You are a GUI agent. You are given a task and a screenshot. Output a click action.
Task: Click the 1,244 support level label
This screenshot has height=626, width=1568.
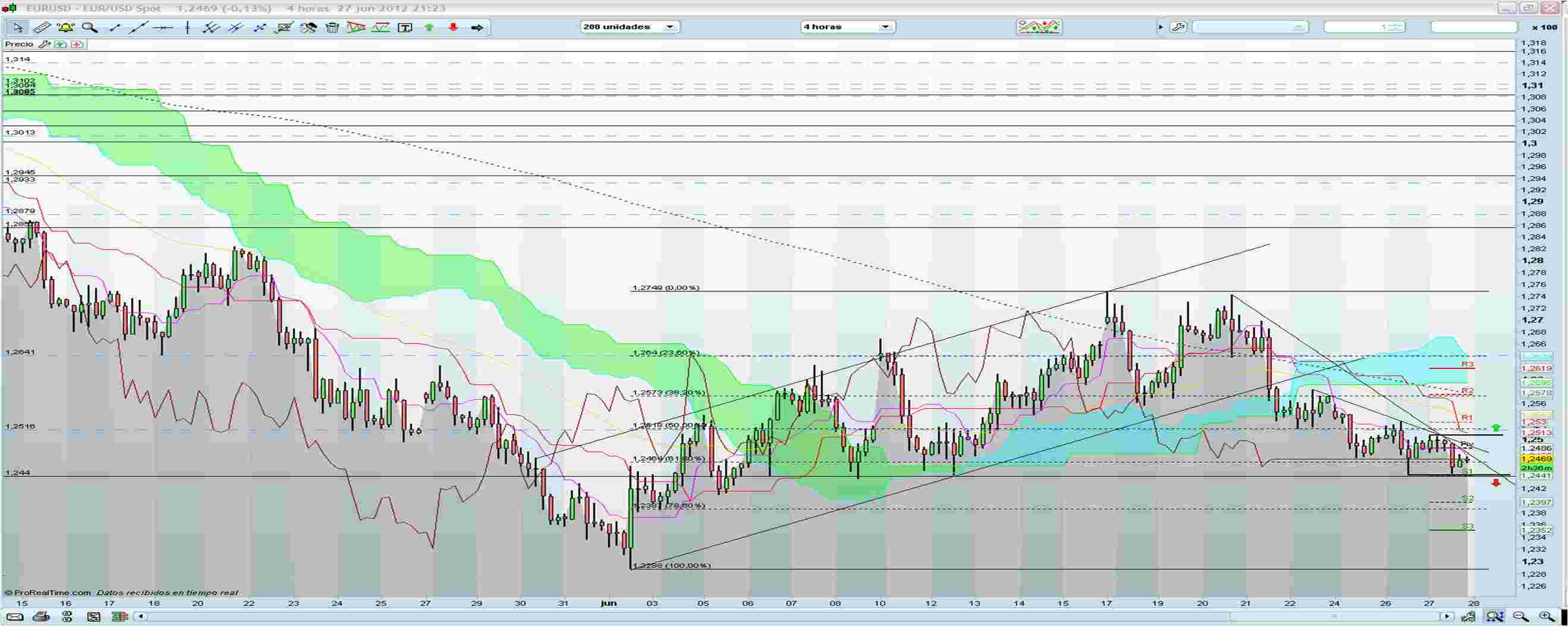(x=17, y=472)
